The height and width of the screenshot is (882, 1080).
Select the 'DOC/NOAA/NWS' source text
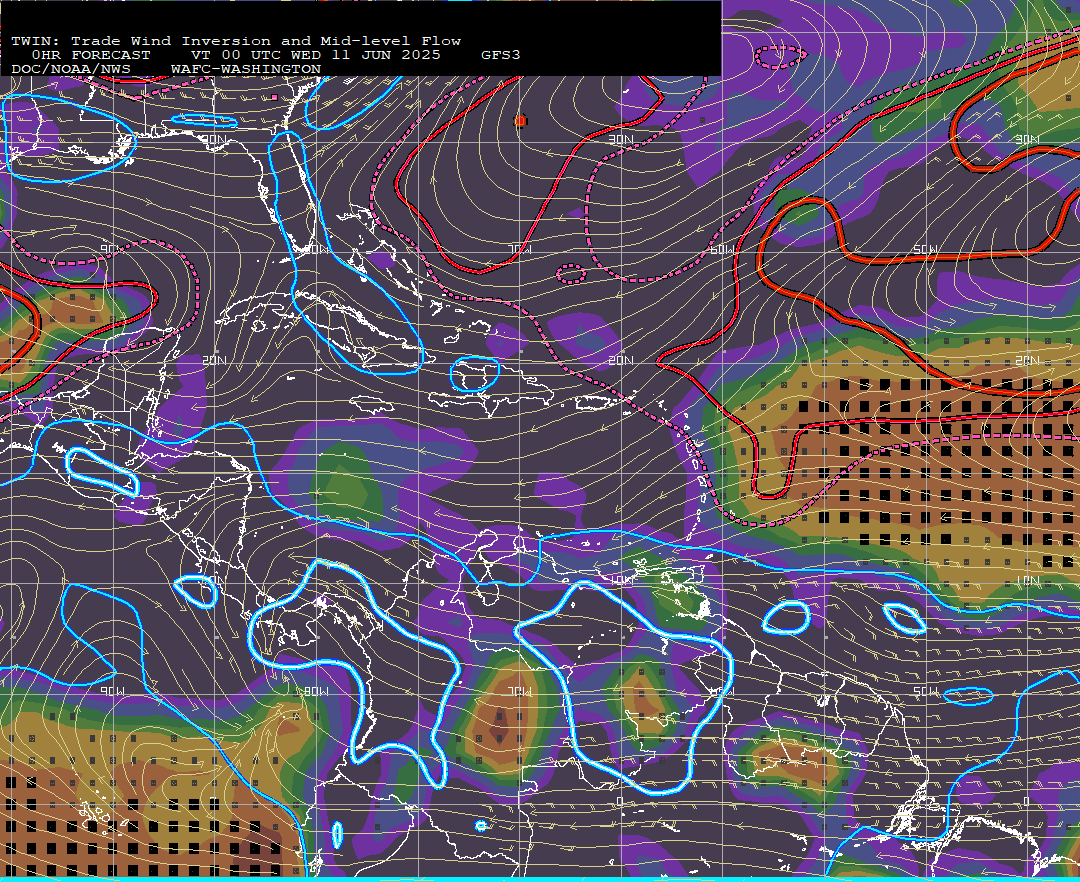click(71, 70)
